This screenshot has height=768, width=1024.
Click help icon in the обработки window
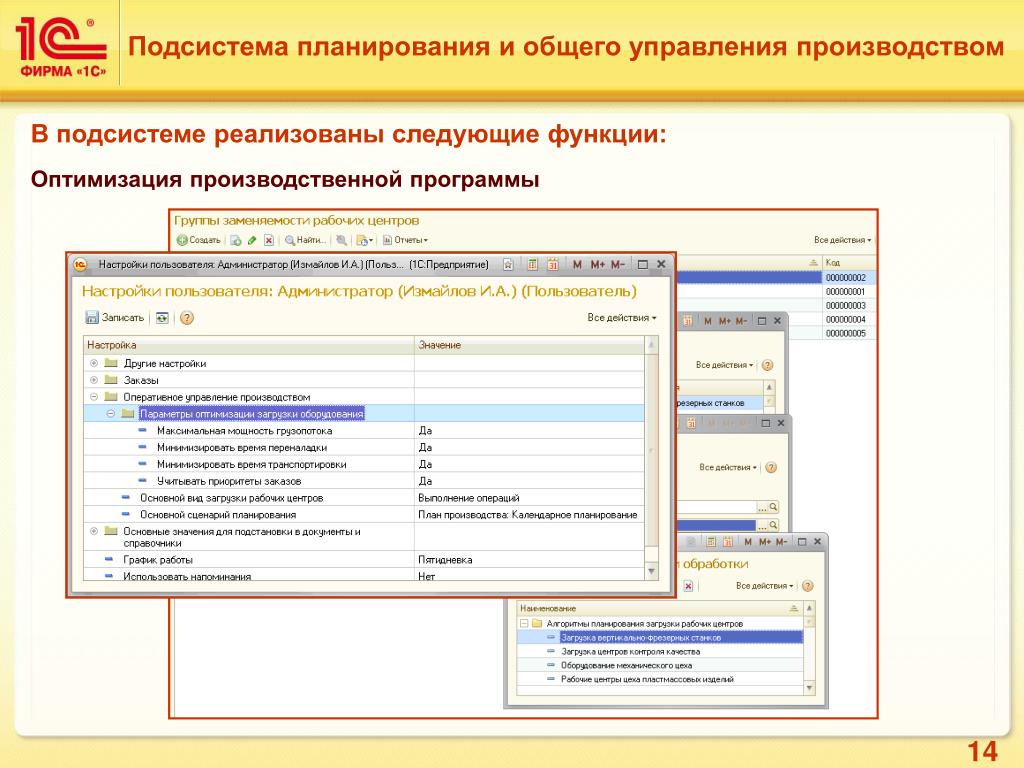[808, 586]
